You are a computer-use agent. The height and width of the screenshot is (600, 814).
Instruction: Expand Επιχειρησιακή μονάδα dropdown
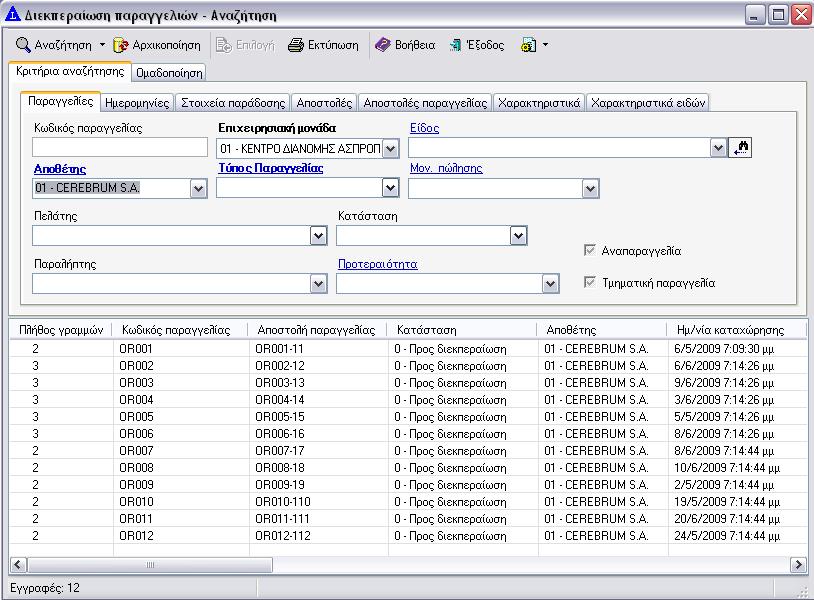[390, 149]
